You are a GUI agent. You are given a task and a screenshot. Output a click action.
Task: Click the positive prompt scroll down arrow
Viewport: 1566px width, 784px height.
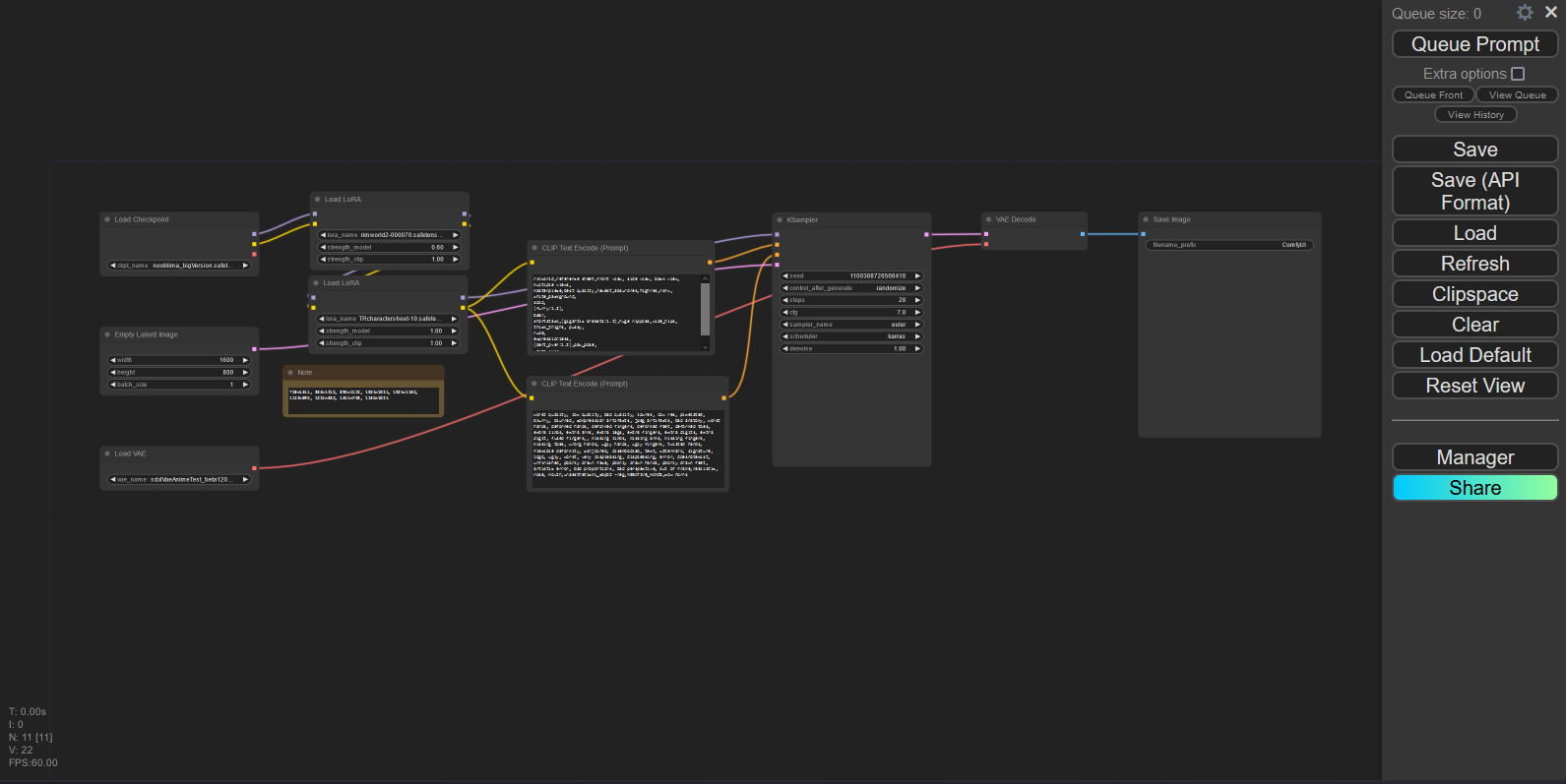[x=705, y=346]
